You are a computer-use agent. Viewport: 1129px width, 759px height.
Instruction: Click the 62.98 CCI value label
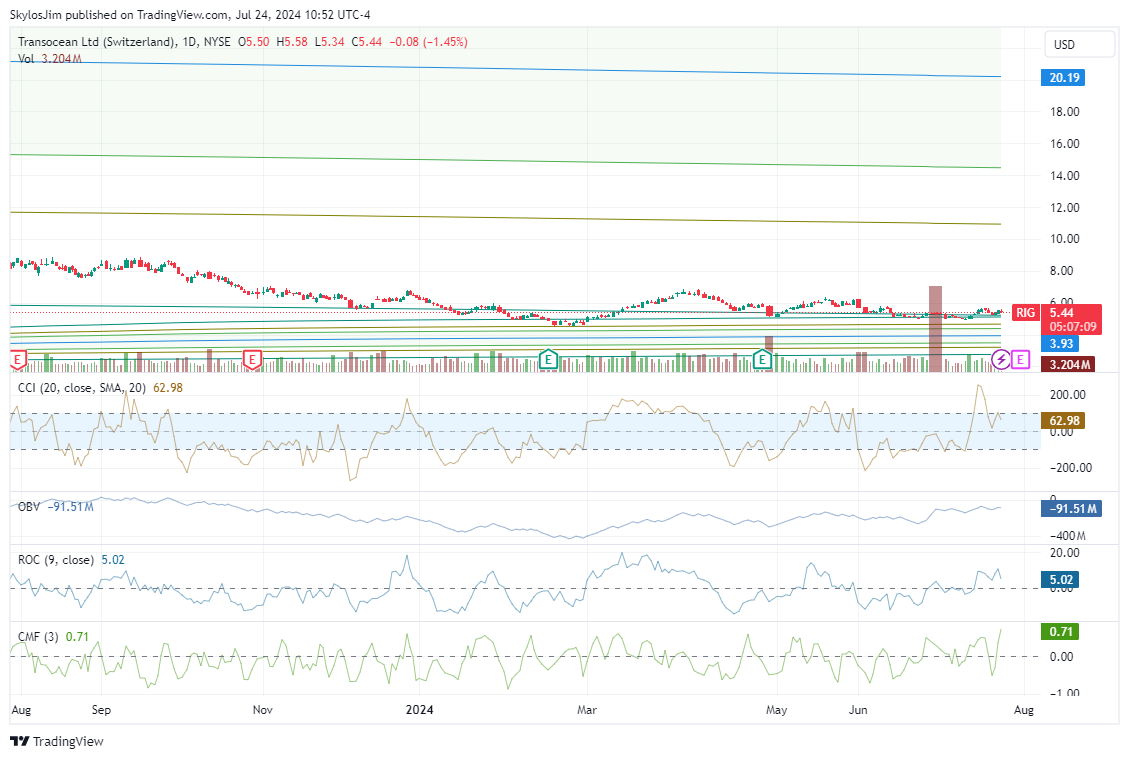tap(1063, 421)
